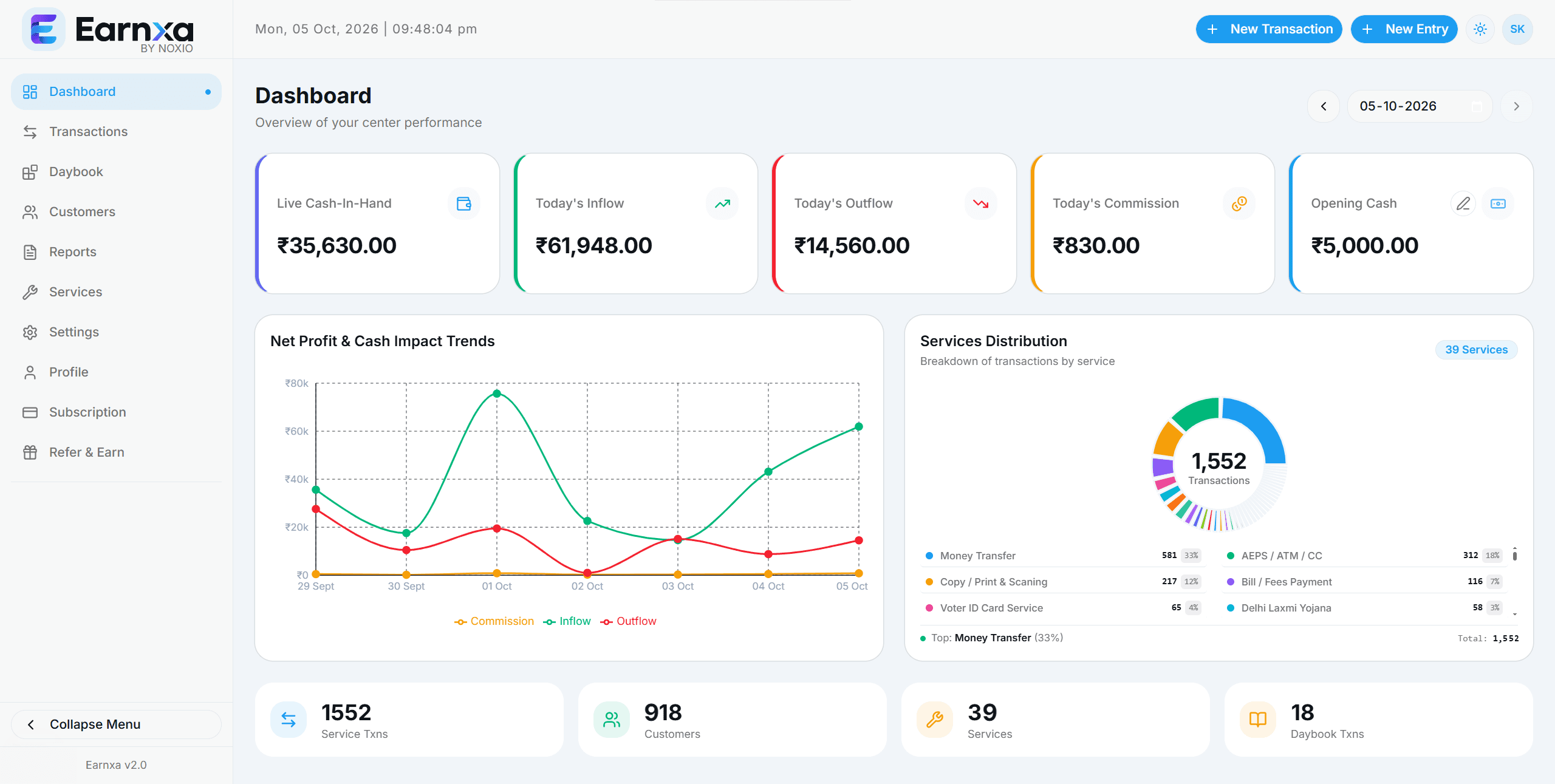Click the Service Txns arrows icon
The image size is (1555, 784).
tap(289, 720)
